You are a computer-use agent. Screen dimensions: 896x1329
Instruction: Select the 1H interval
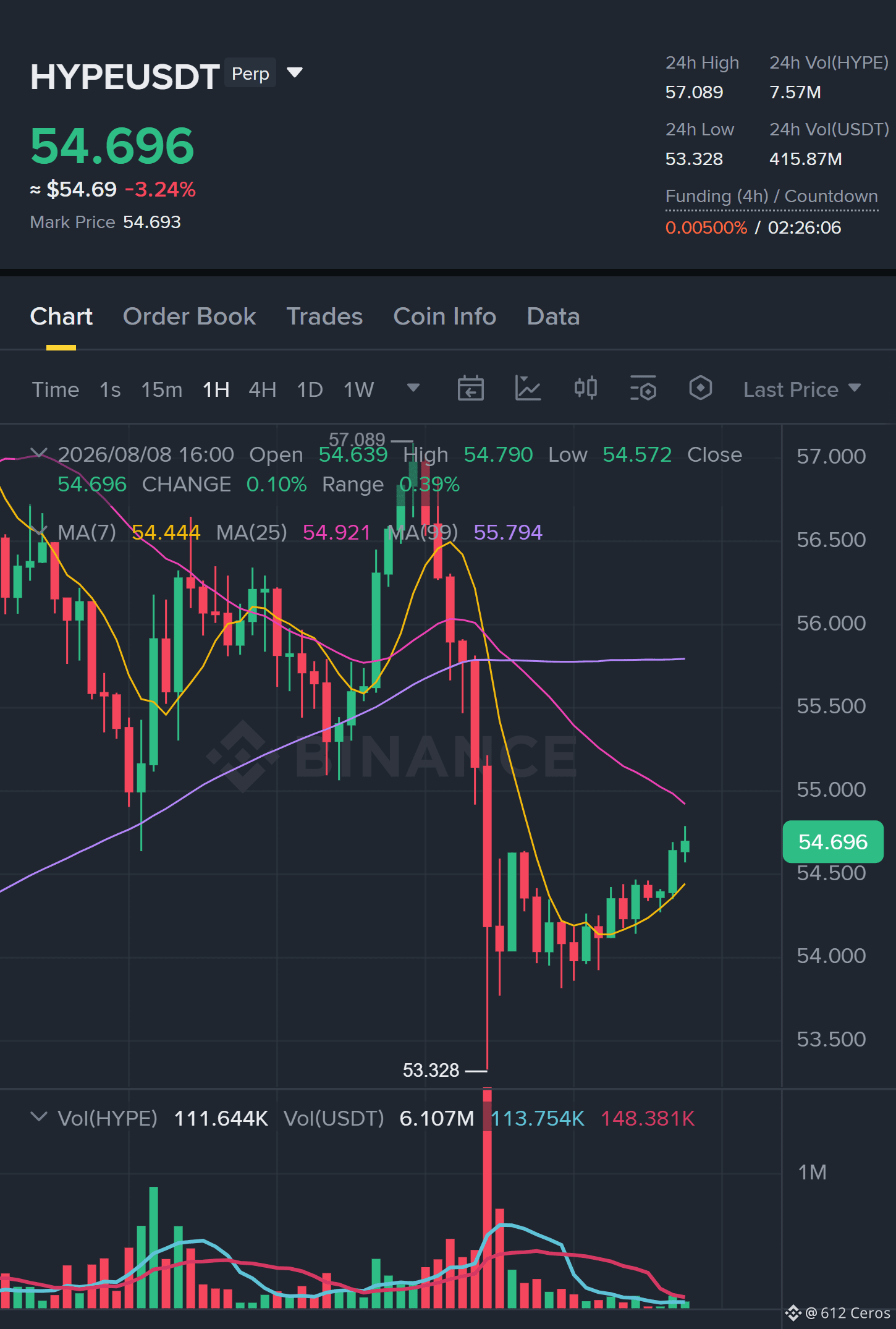216,389
